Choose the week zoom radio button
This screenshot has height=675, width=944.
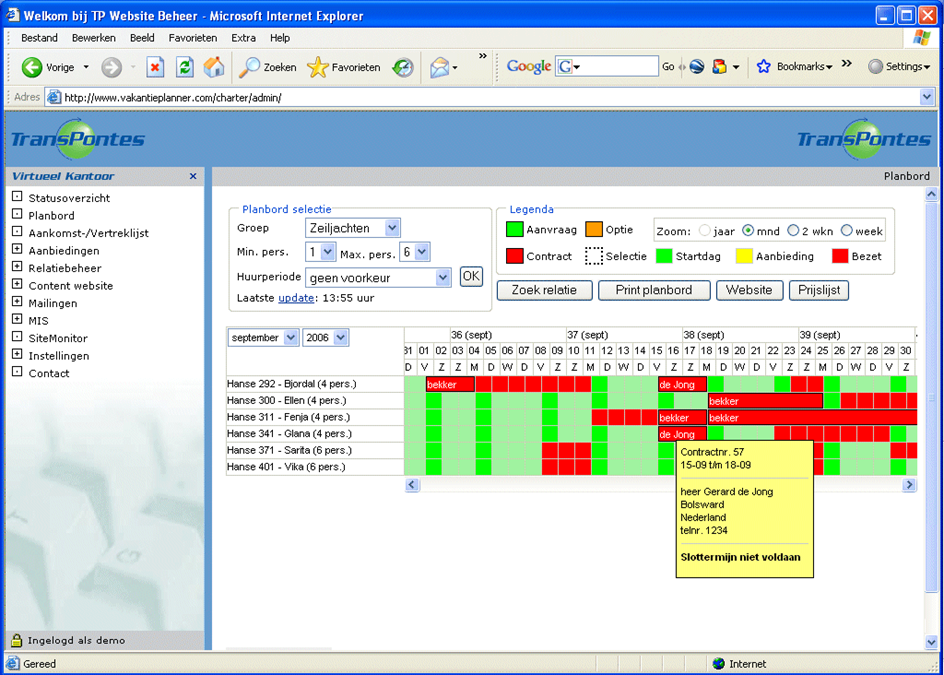pyautogui.click(x=847, y=231)
